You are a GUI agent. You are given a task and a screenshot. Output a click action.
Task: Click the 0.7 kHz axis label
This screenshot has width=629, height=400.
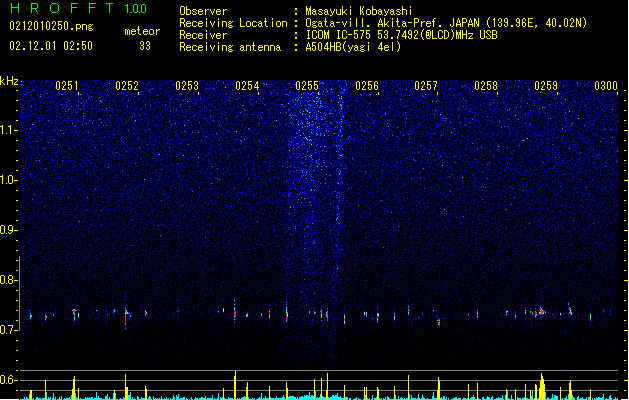tap(9, 330)
